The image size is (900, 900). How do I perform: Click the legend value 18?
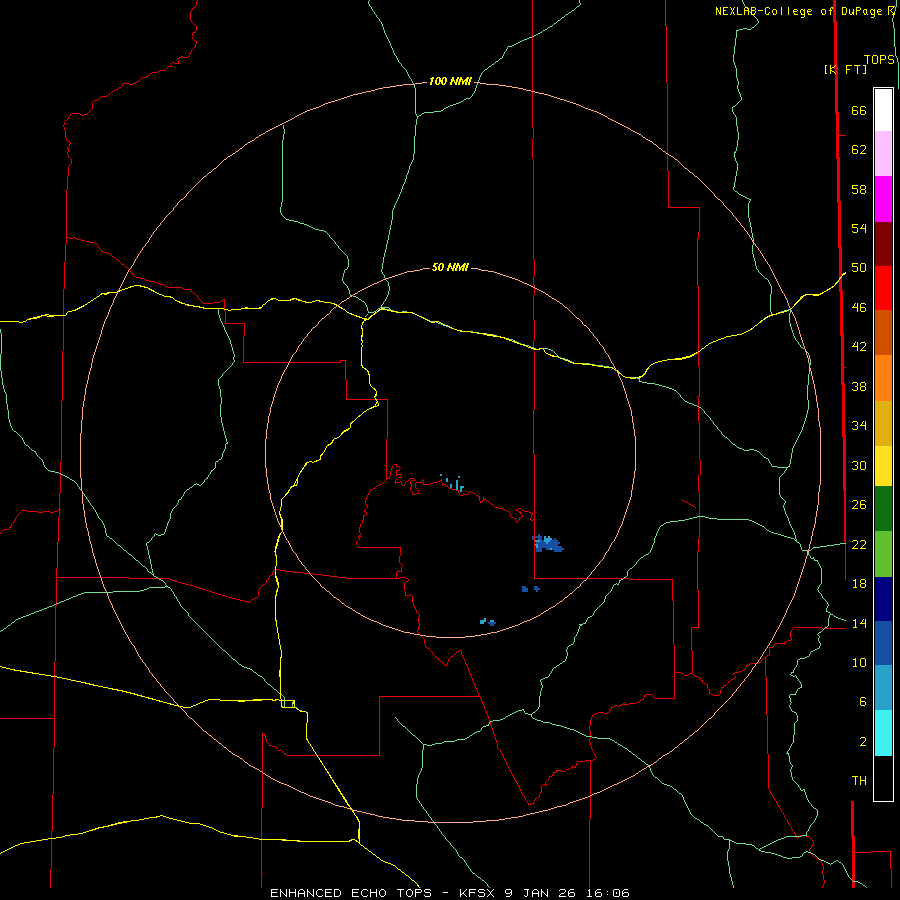point(859,584)
